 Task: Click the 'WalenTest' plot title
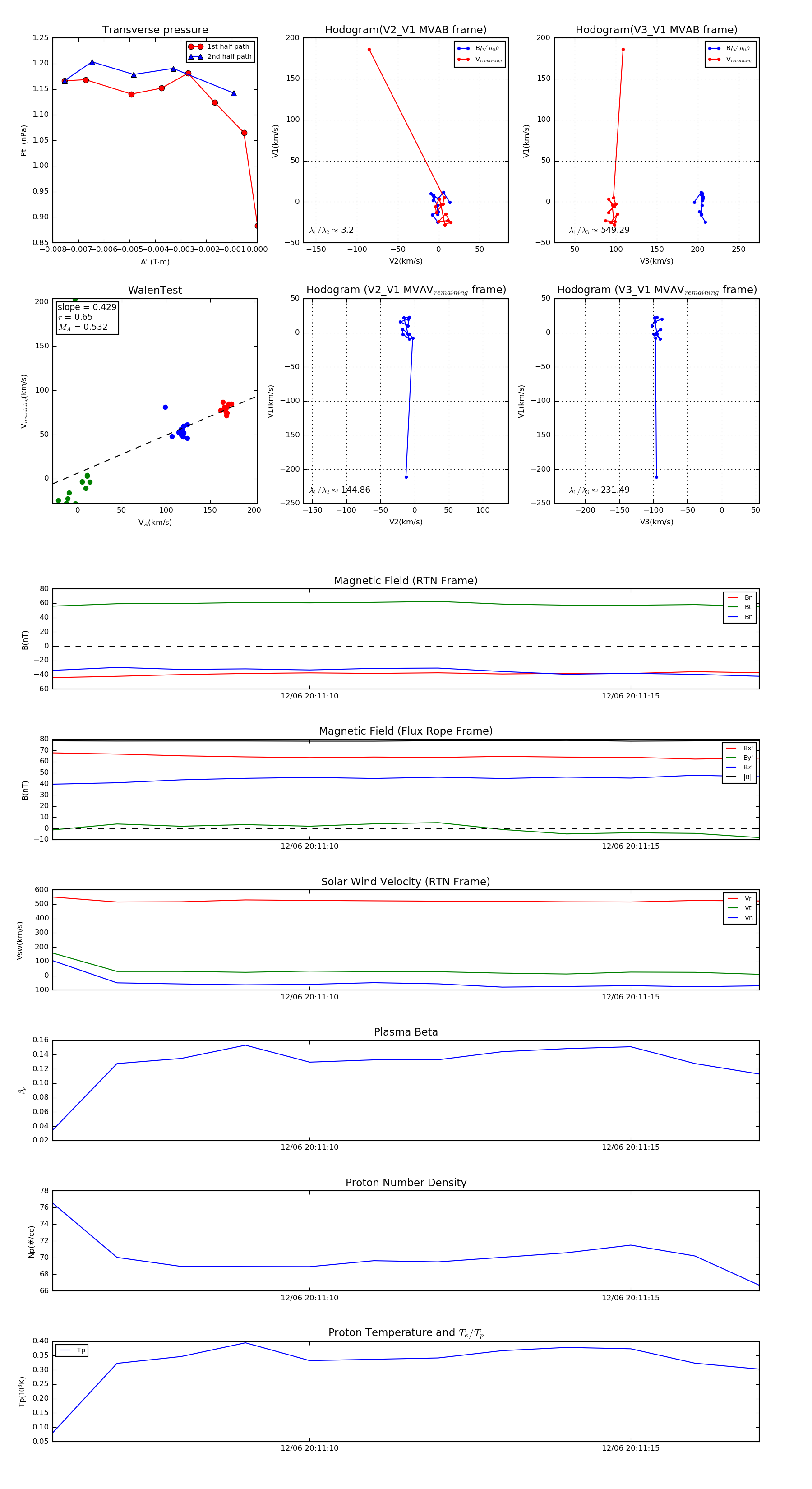pyautogui.click(x=155, y=290)
